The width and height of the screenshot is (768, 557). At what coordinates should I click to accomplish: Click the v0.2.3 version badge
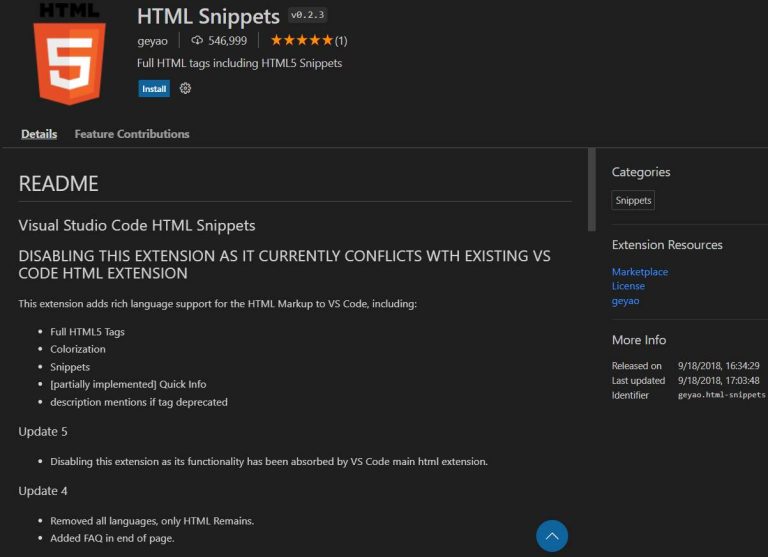pyautogui.click(x=307, y=16)
